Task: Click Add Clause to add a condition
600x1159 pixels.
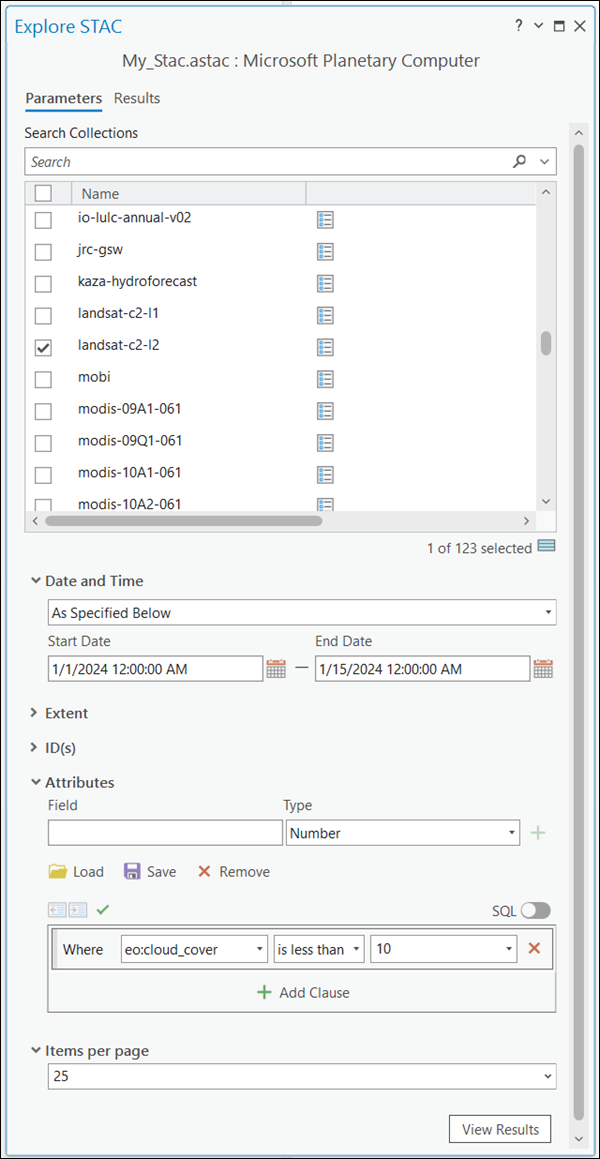Action: [303, 993]
